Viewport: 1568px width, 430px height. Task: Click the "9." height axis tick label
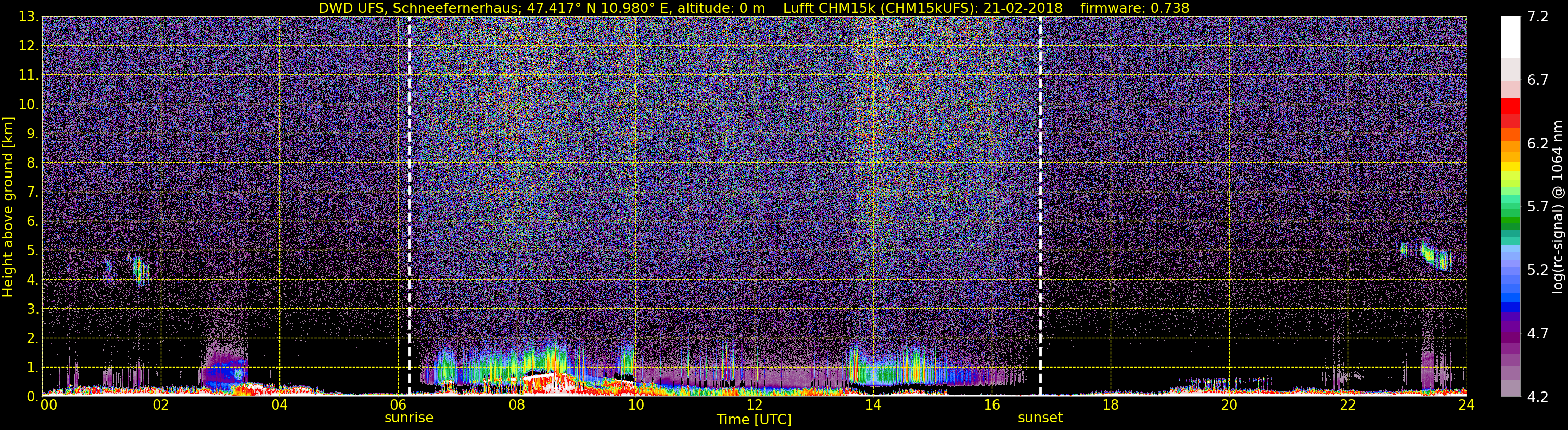(x=32, y=134)
